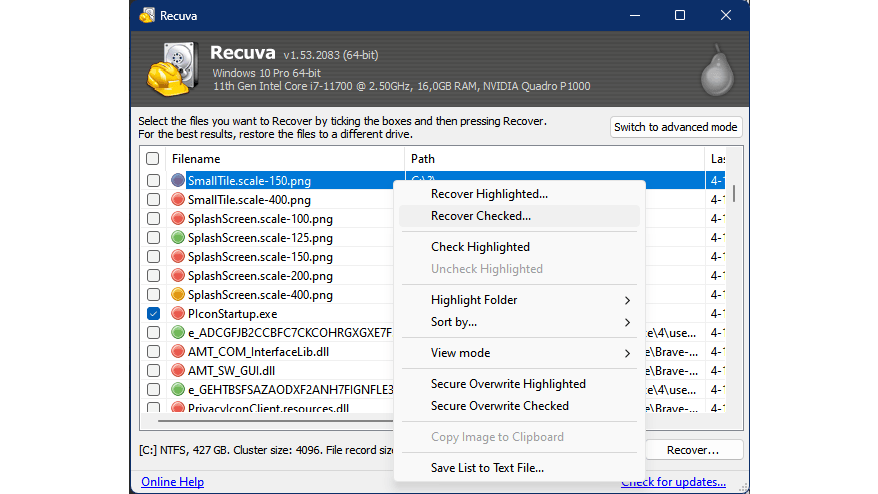Image resolution: width=878 pixels, height=494 pixels.
Task: Open the Online Help link
Action: click(x=172, y=482)
